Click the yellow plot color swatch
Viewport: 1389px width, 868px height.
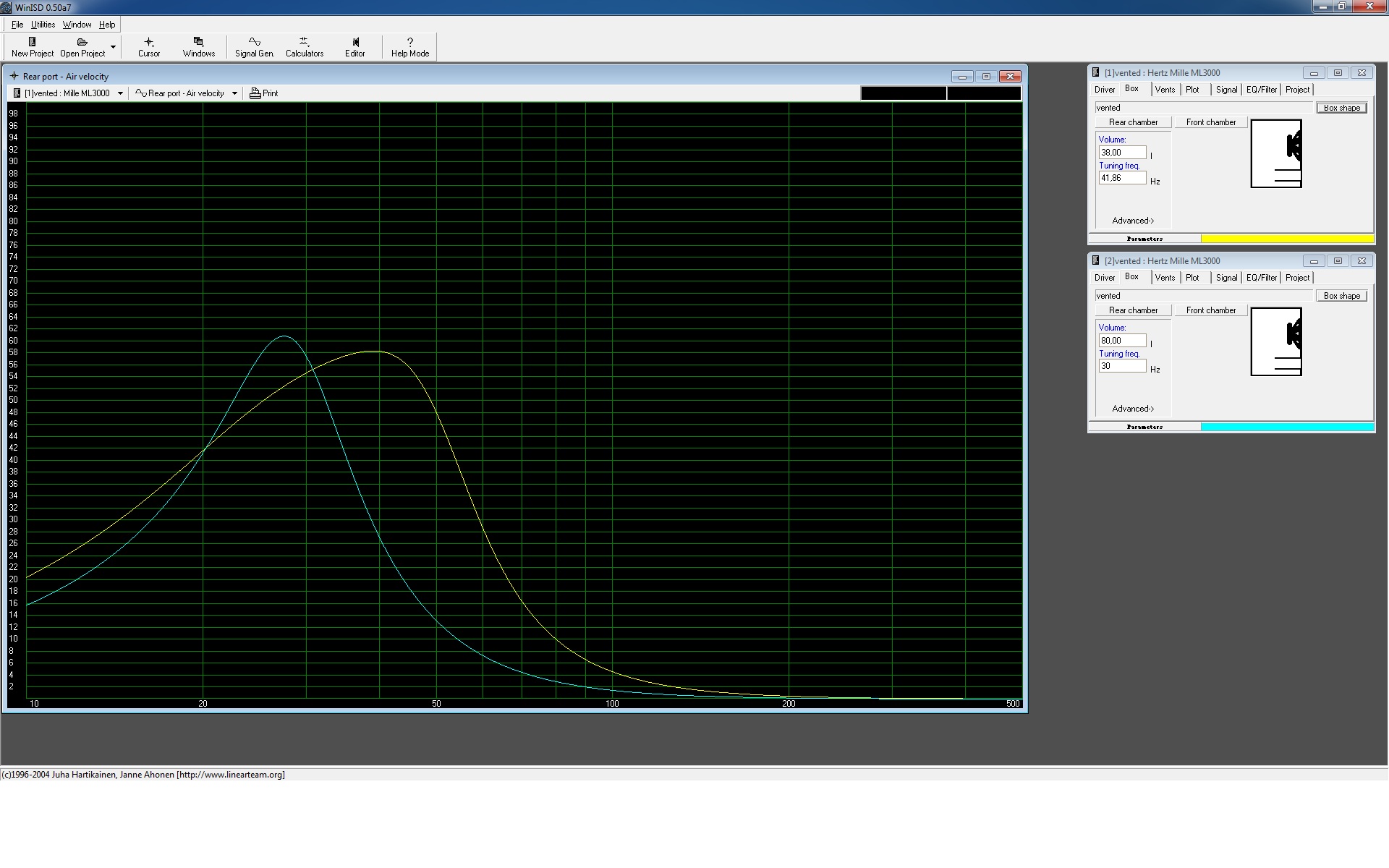pos(1287,239)
